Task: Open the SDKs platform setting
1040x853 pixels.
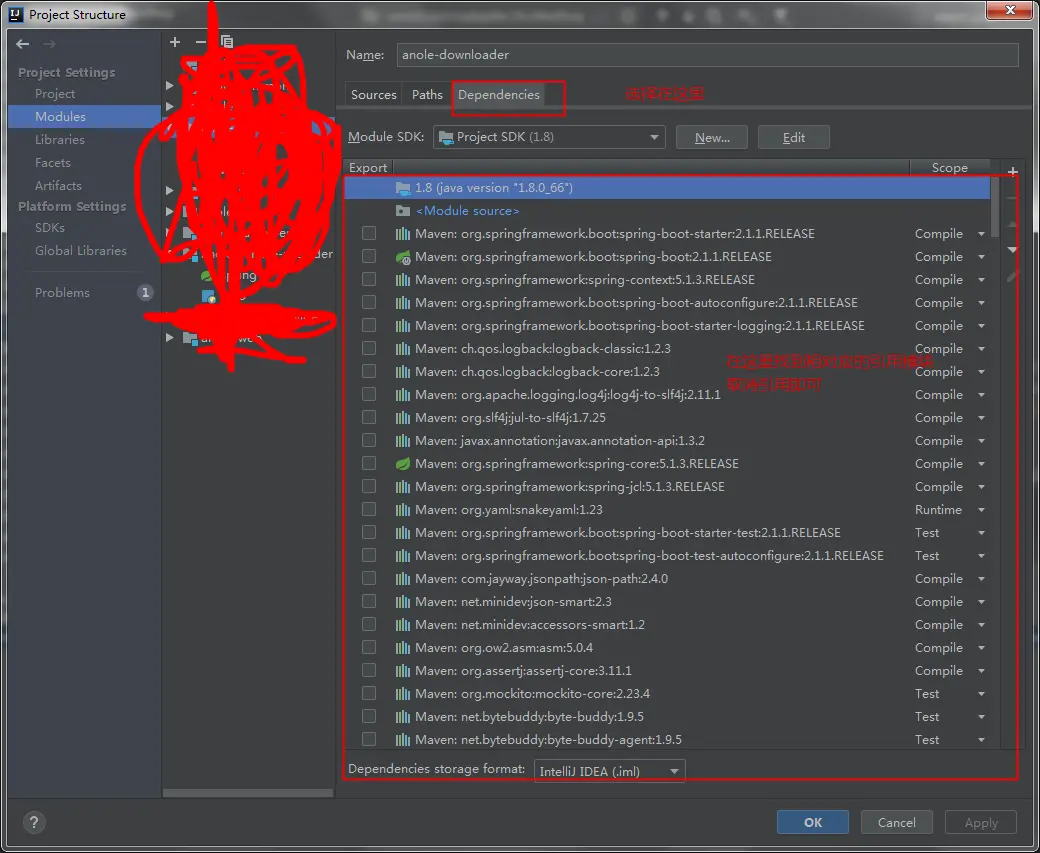Action: tap(50, 228)
